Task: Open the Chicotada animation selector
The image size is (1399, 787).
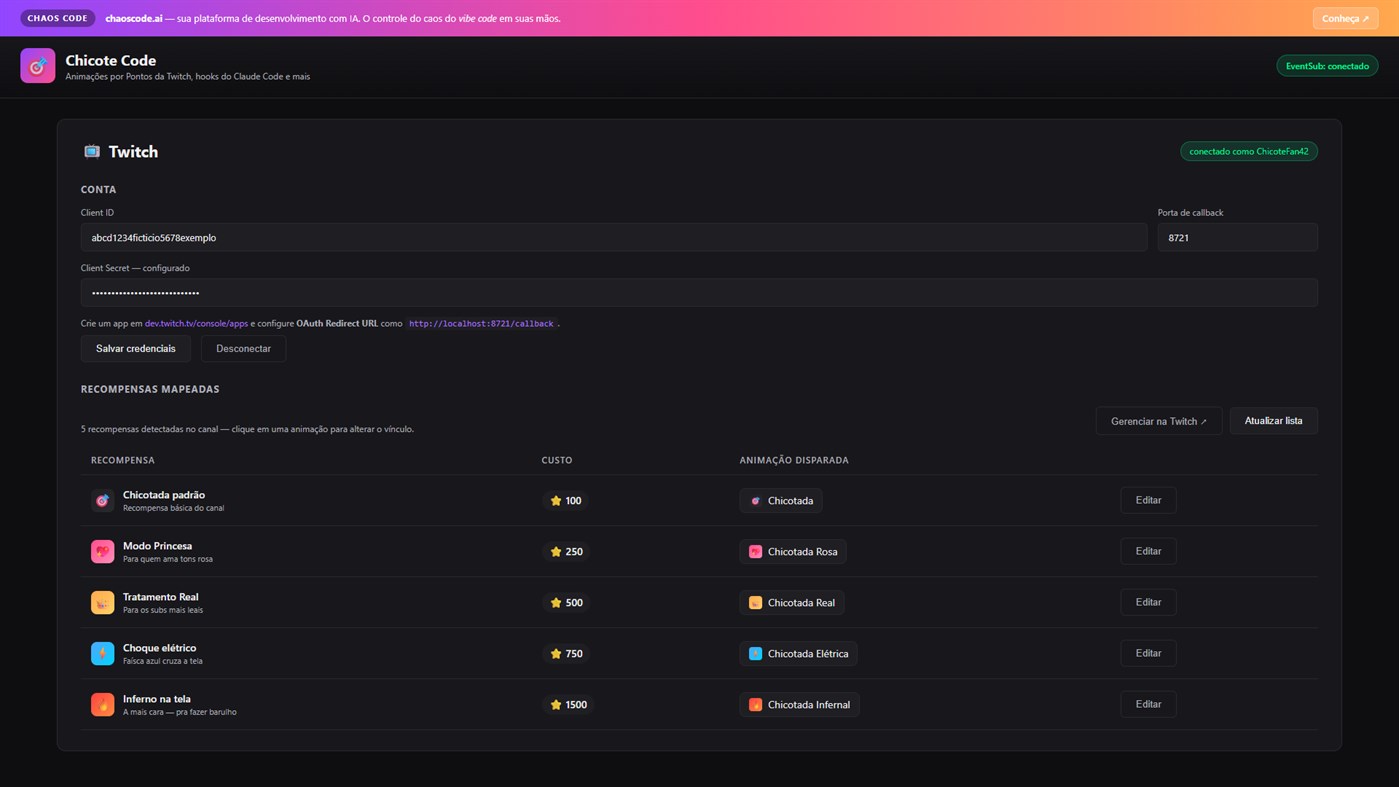Action: 781,500
